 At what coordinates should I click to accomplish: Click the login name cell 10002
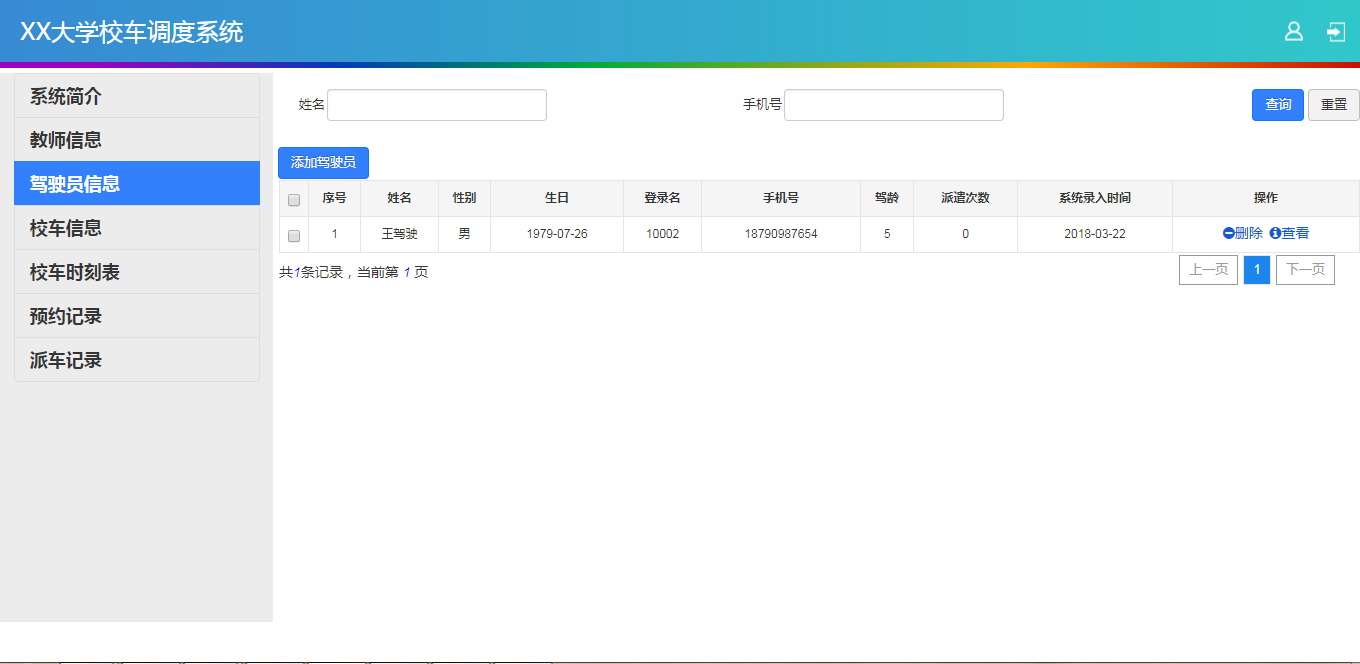coord(662,234)
